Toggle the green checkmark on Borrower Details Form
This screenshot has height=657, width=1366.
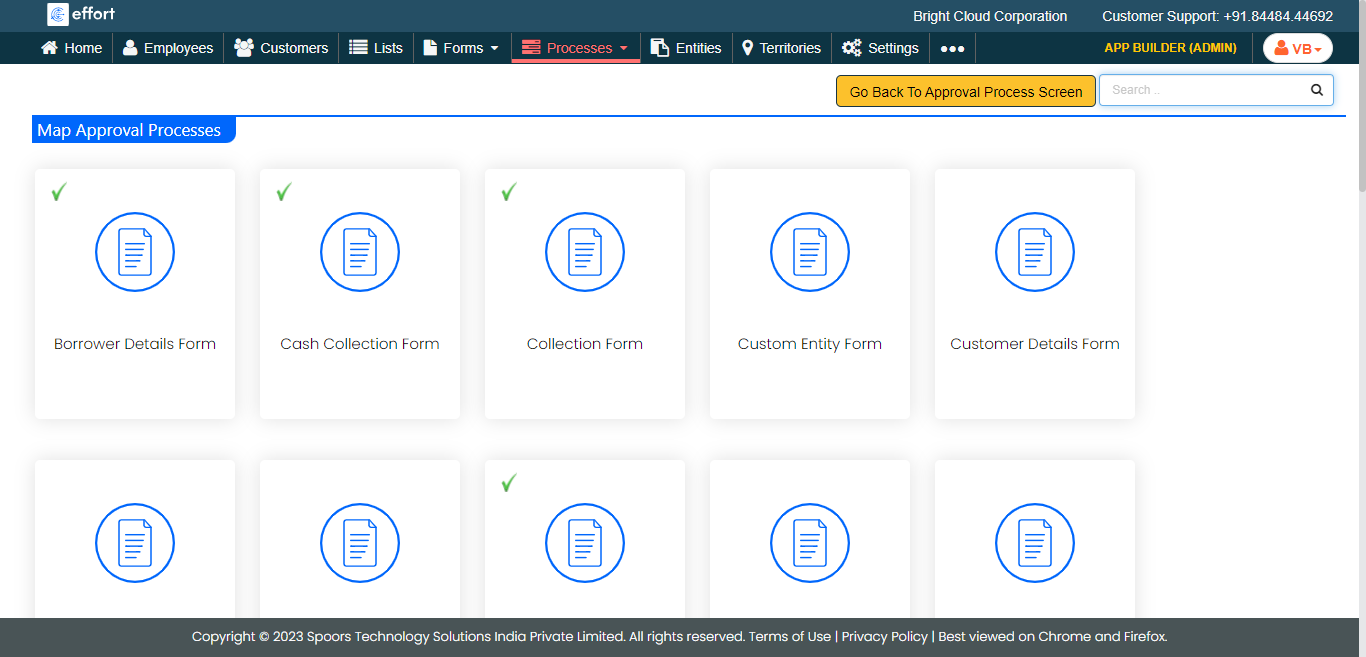tap(59, 192)
